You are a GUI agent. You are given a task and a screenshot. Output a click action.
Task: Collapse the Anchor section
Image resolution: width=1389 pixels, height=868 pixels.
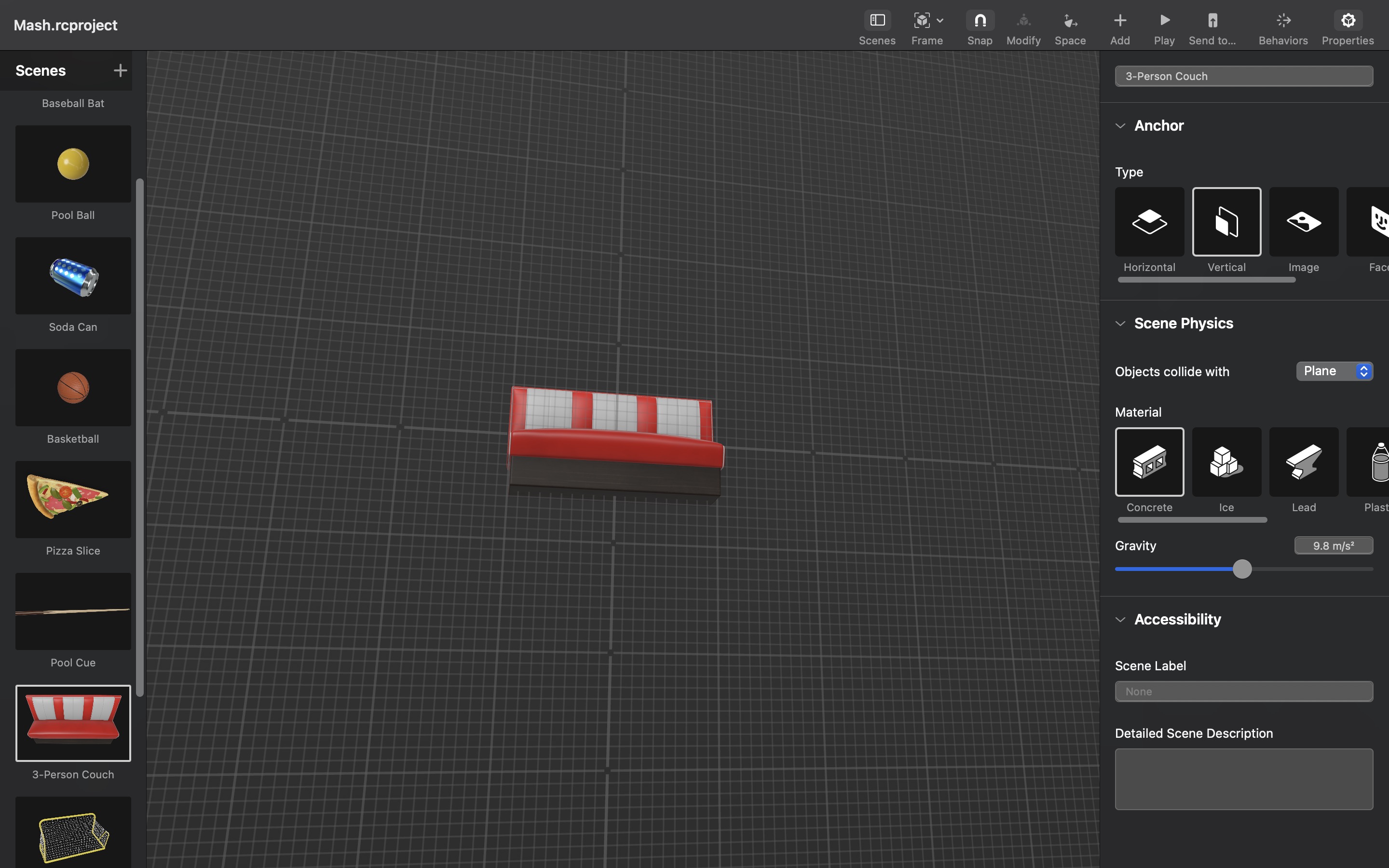tap(1120, 126)
